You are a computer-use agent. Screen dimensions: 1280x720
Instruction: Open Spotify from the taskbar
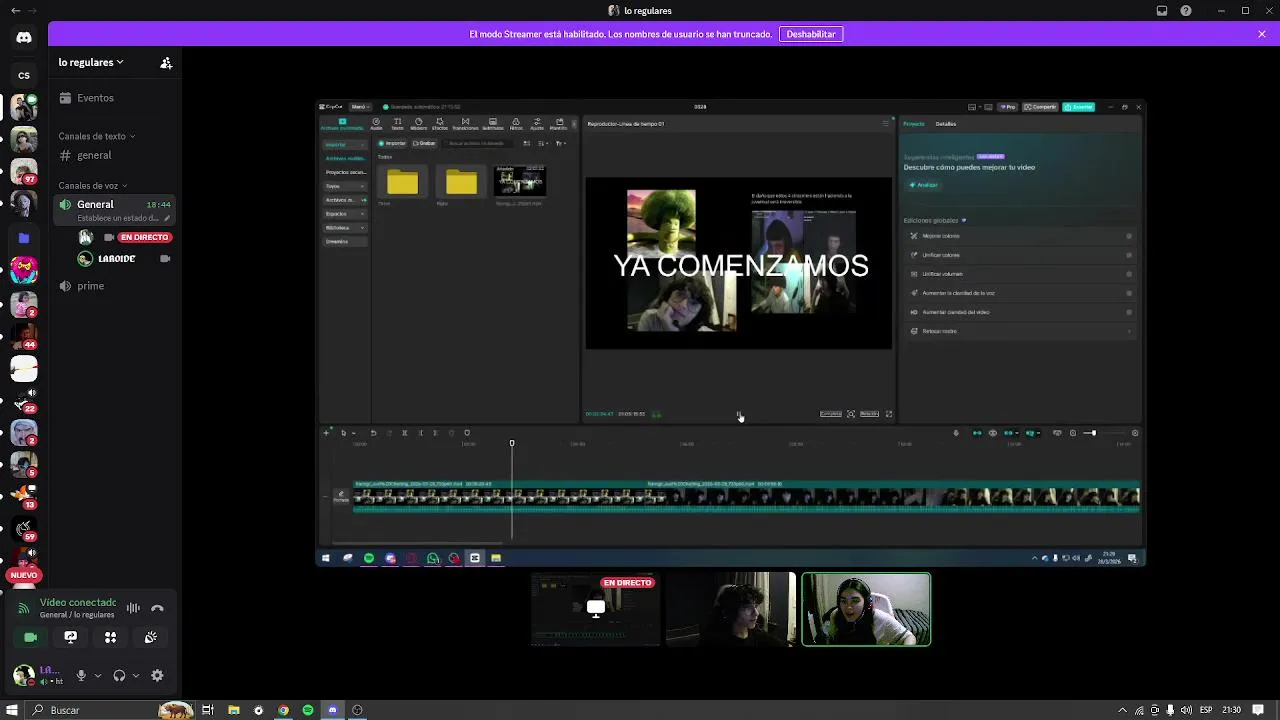pos(307,710)
